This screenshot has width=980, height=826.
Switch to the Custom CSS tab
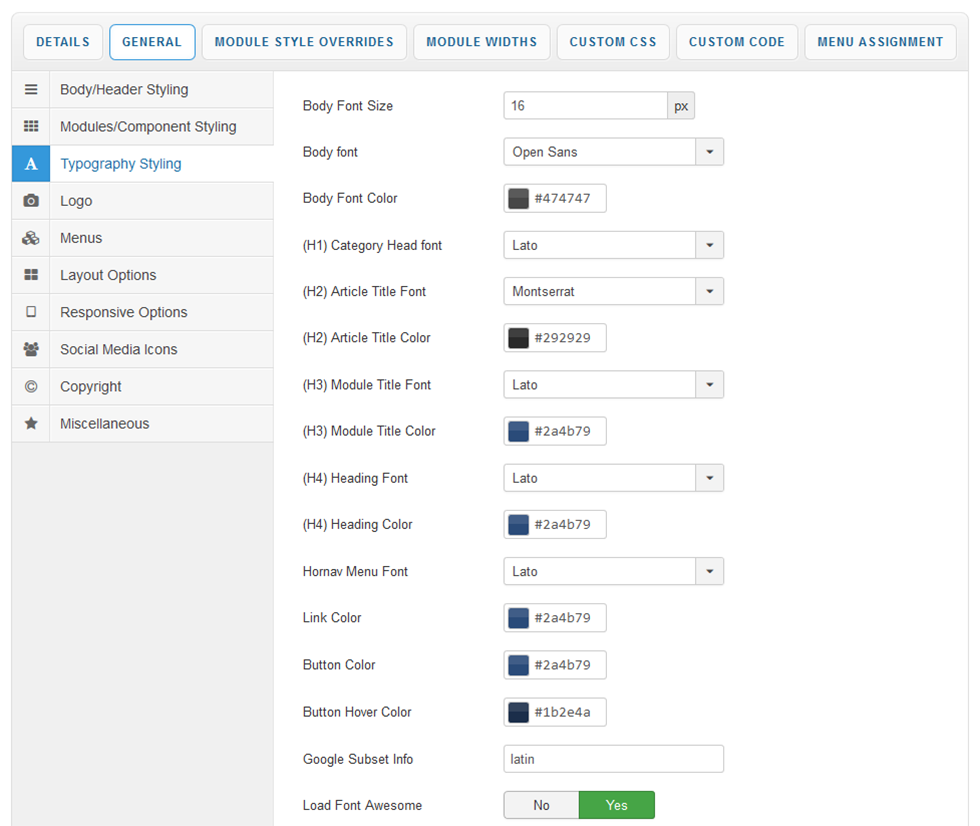click(613, 42)
